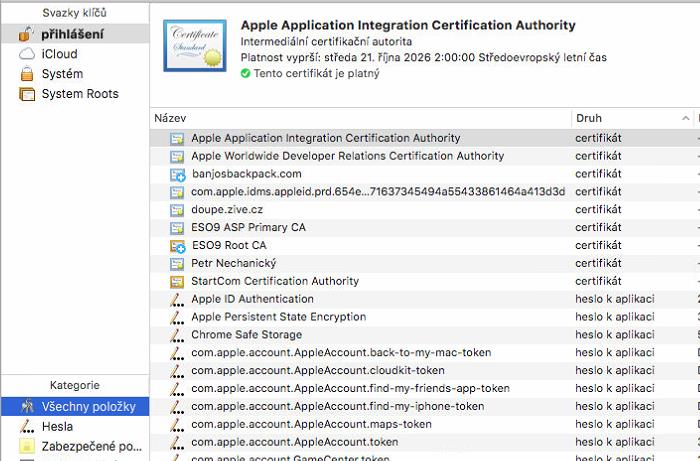Select the System Roots keychain
Screen dimensions: 700x461
[75, 94]
